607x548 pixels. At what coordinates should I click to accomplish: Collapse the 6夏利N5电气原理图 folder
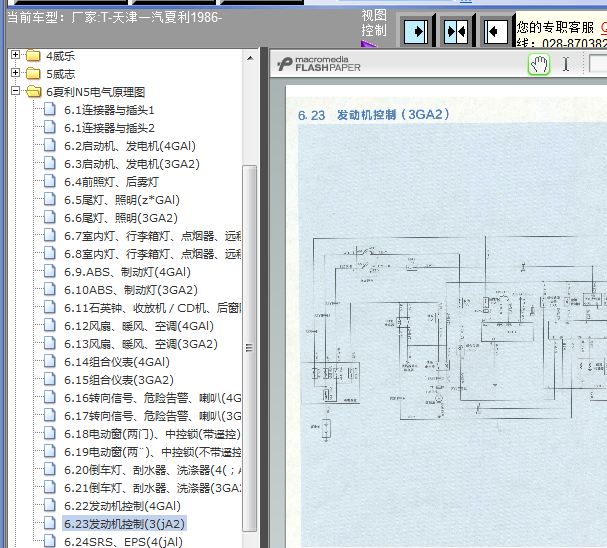click(x=15, y=91)
